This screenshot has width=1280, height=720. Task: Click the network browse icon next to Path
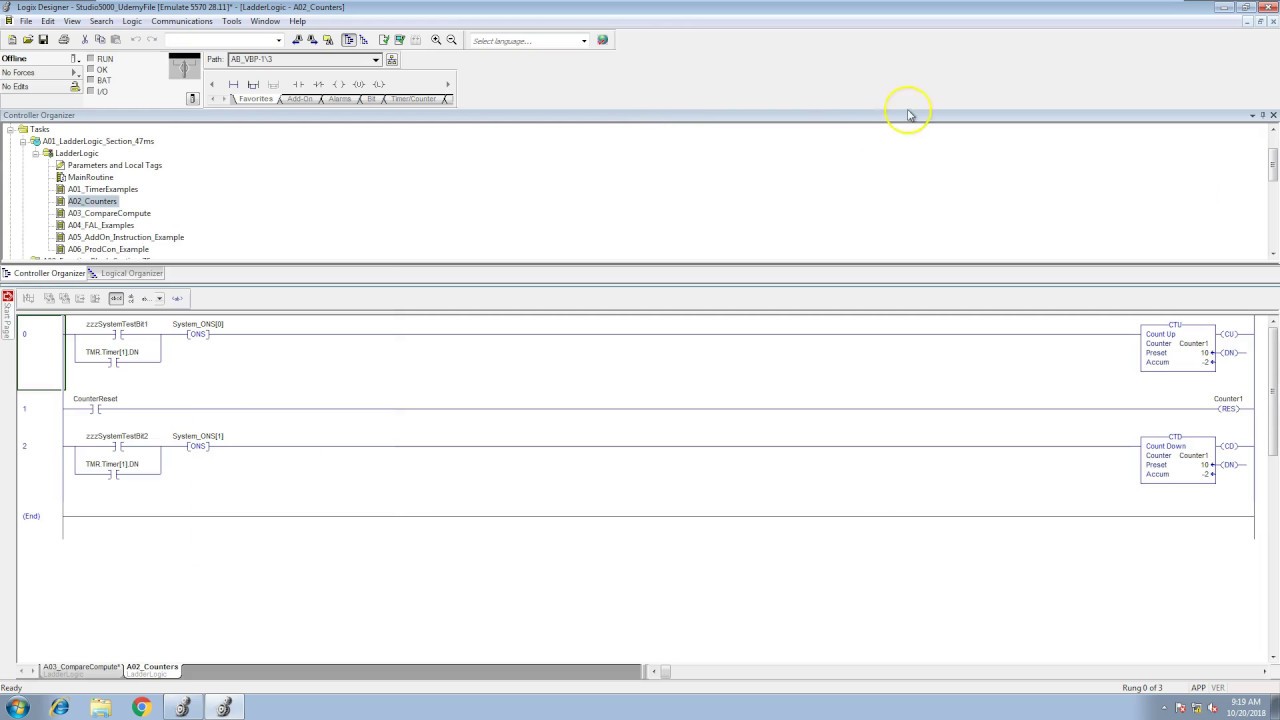point(392,59)
